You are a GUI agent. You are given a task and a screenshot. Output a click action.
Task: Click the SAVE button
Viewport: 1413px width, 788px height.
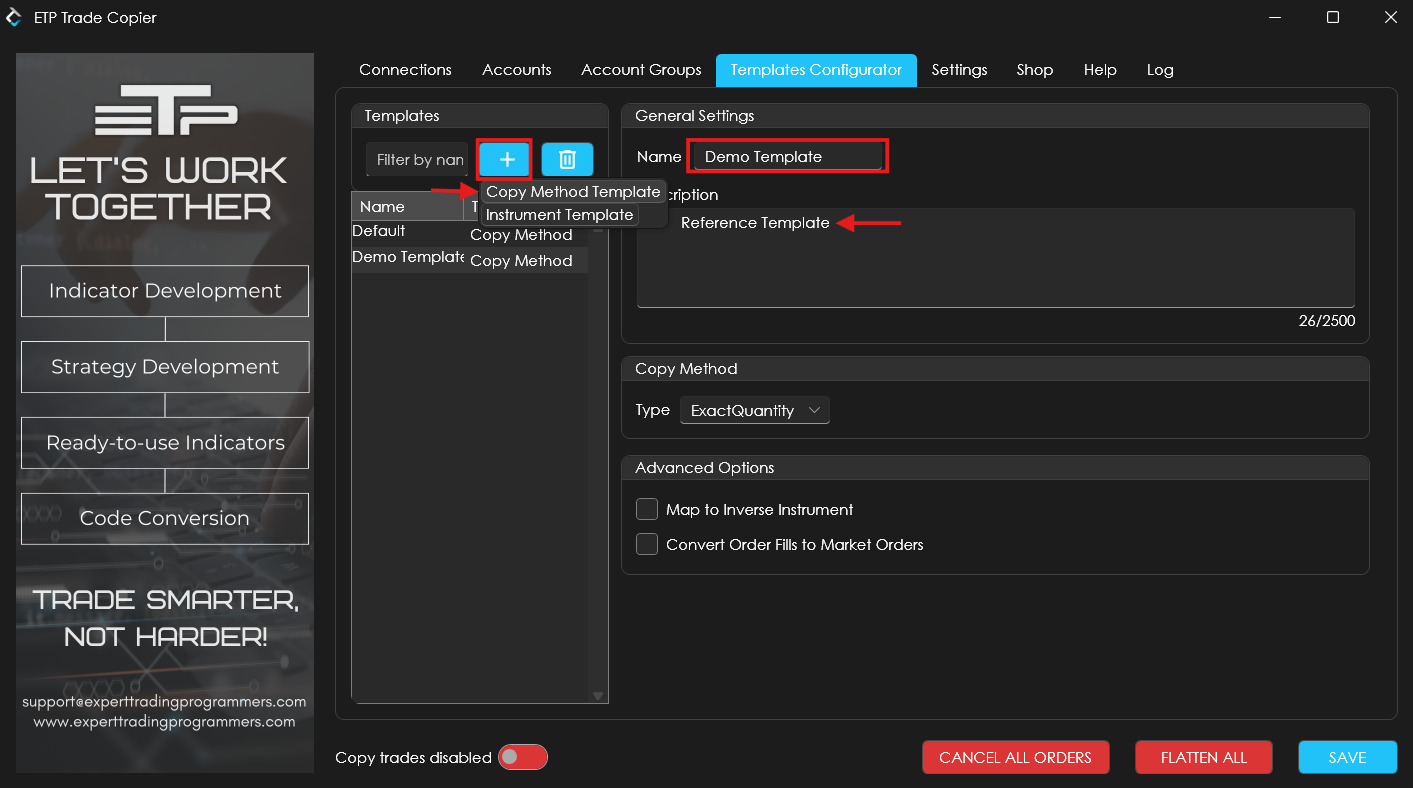tap(1347, 757)
